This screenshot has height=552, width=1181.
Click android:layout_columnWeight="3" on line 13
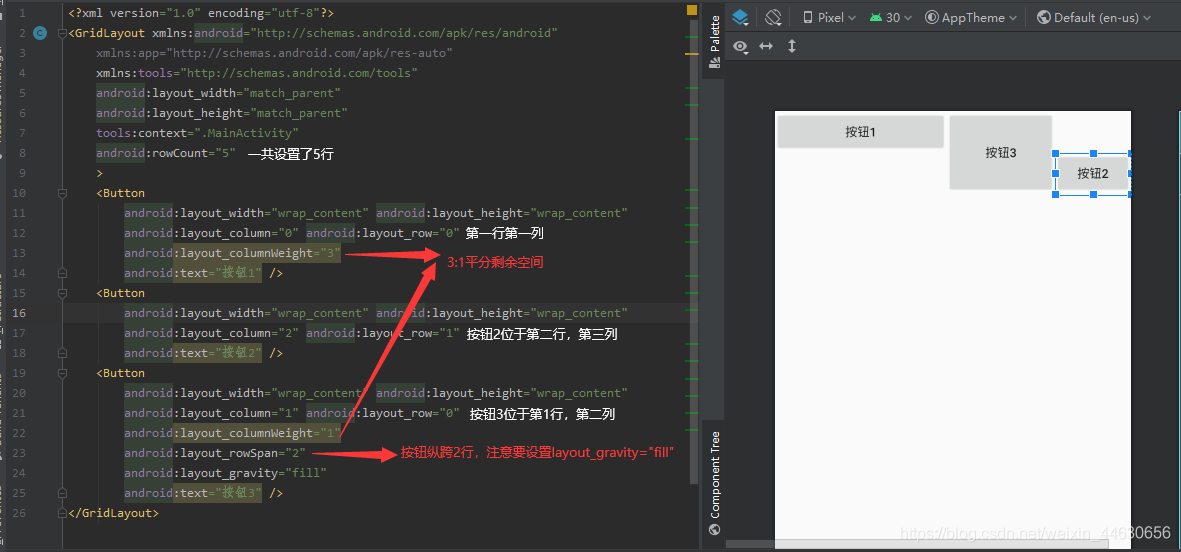tap(233, 253)
